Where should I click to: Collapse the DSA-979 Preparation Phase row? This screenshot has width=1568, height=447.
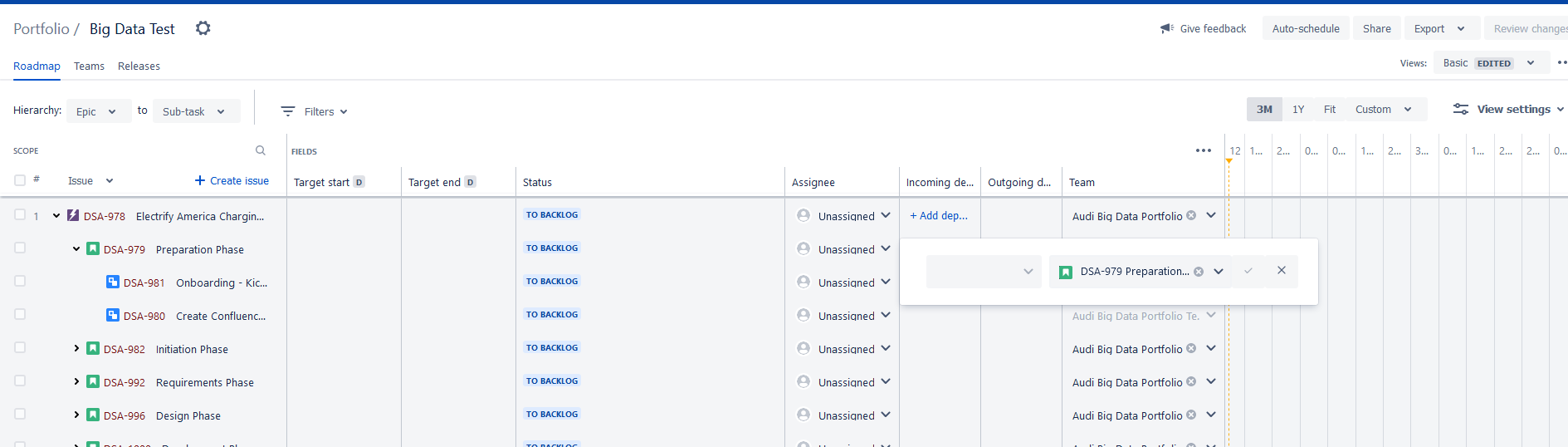click(76, 248)
